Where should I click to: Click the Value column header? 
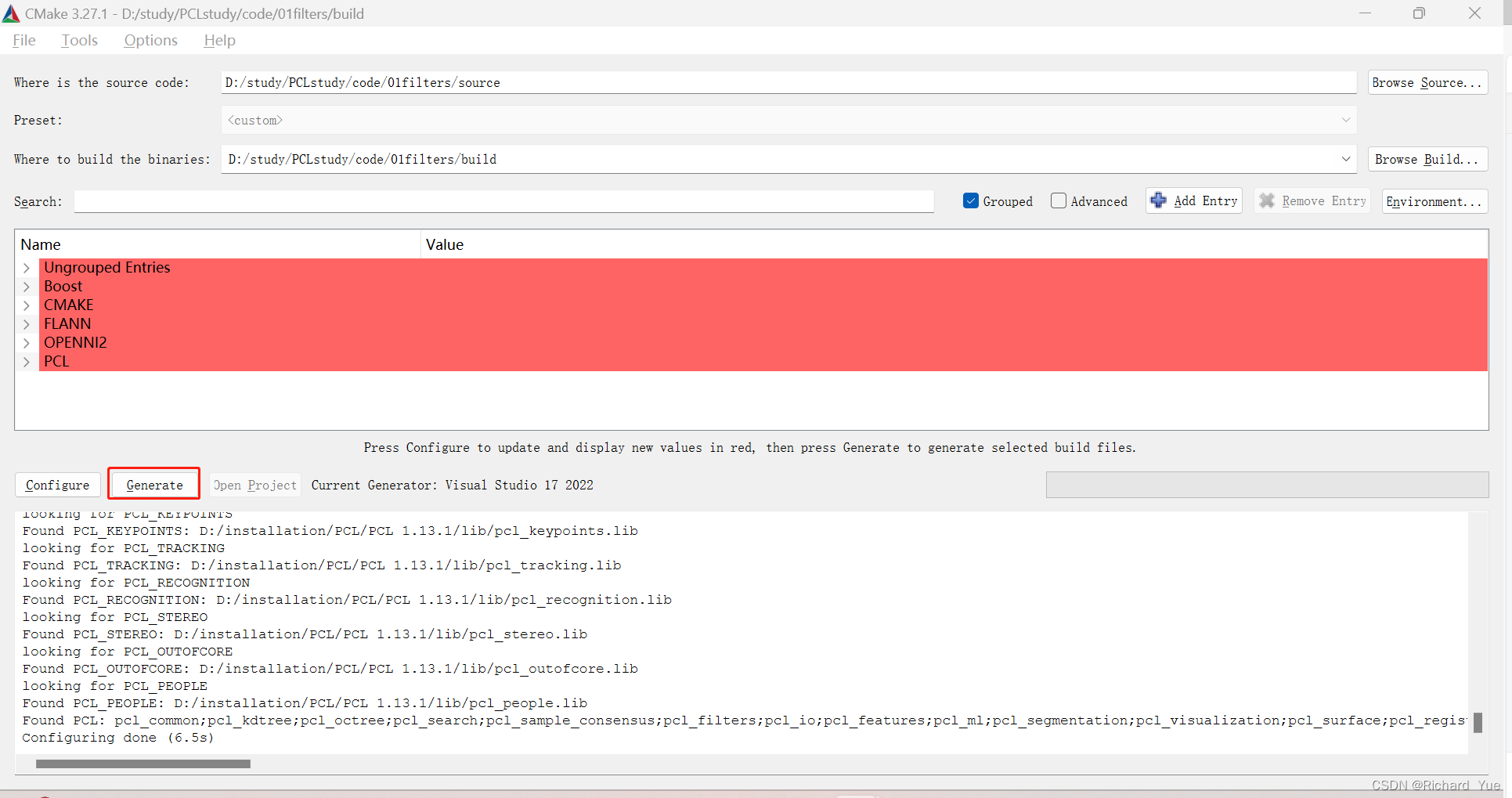(x=954, y=244)
